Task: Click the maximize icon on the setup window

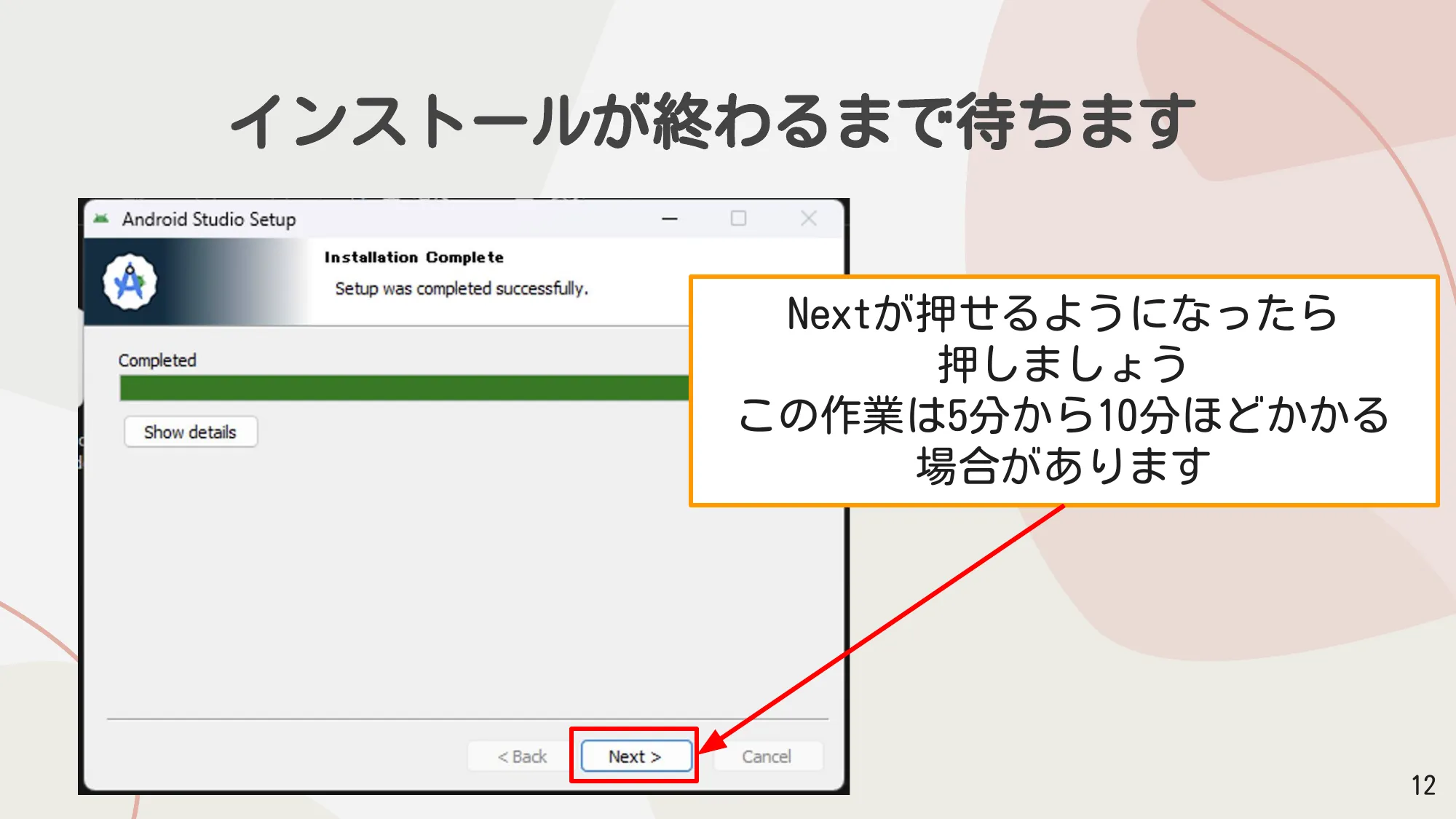Action: [x=739, y=218]
